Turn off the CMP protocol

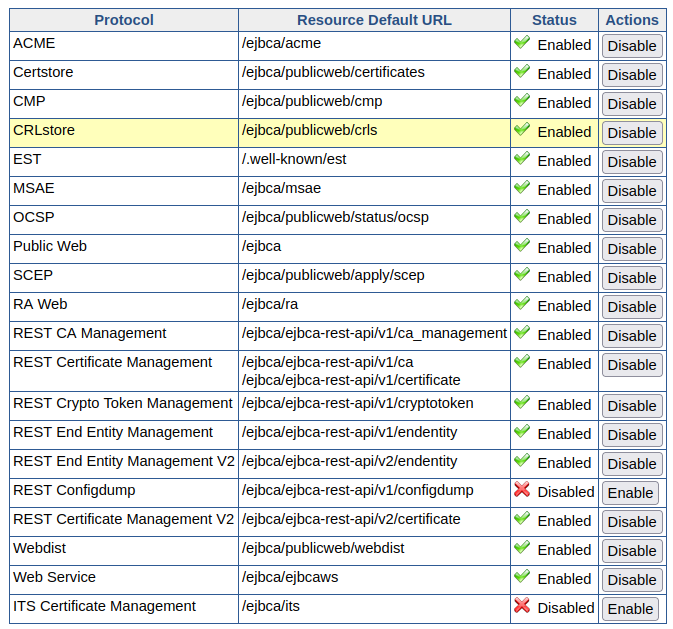632,104
